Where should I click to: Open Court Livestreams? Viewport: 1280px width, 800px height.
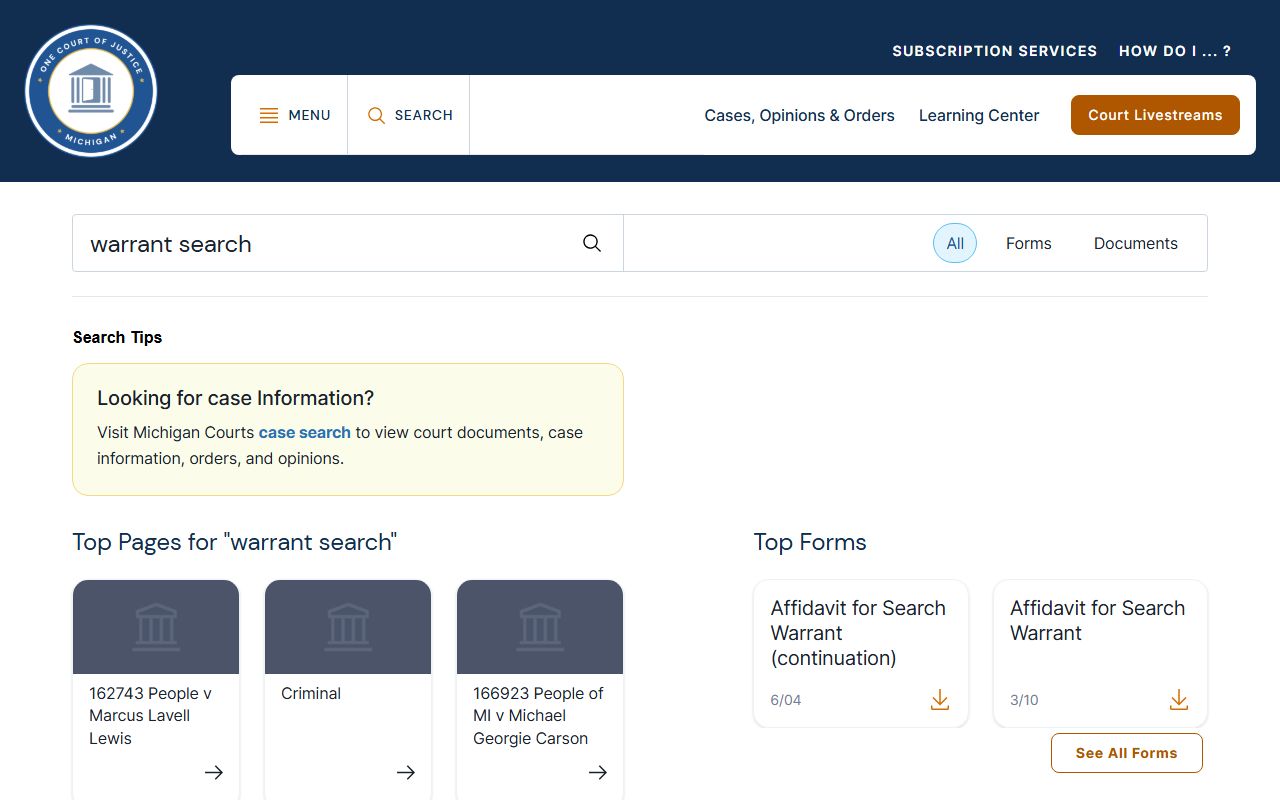[x=1155, y=115]
